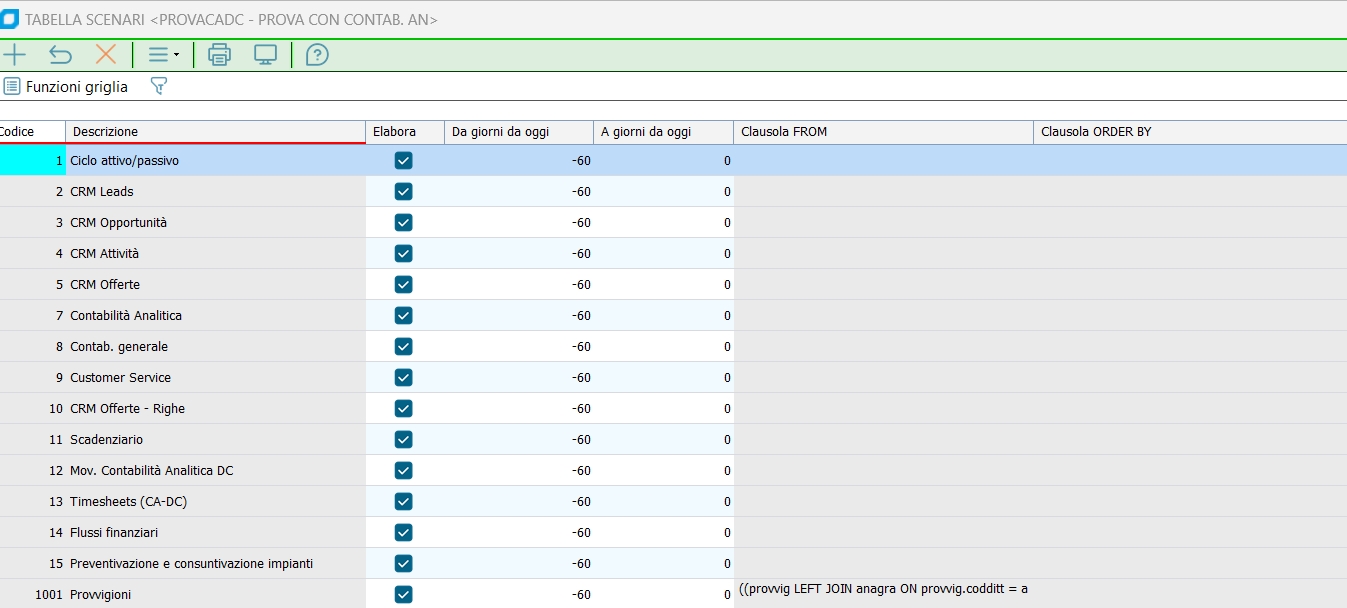Toggle Elabora checkbox for CRM Attività
The image size is (1347, 608).
pyautogui.click(x=404, y=253)
